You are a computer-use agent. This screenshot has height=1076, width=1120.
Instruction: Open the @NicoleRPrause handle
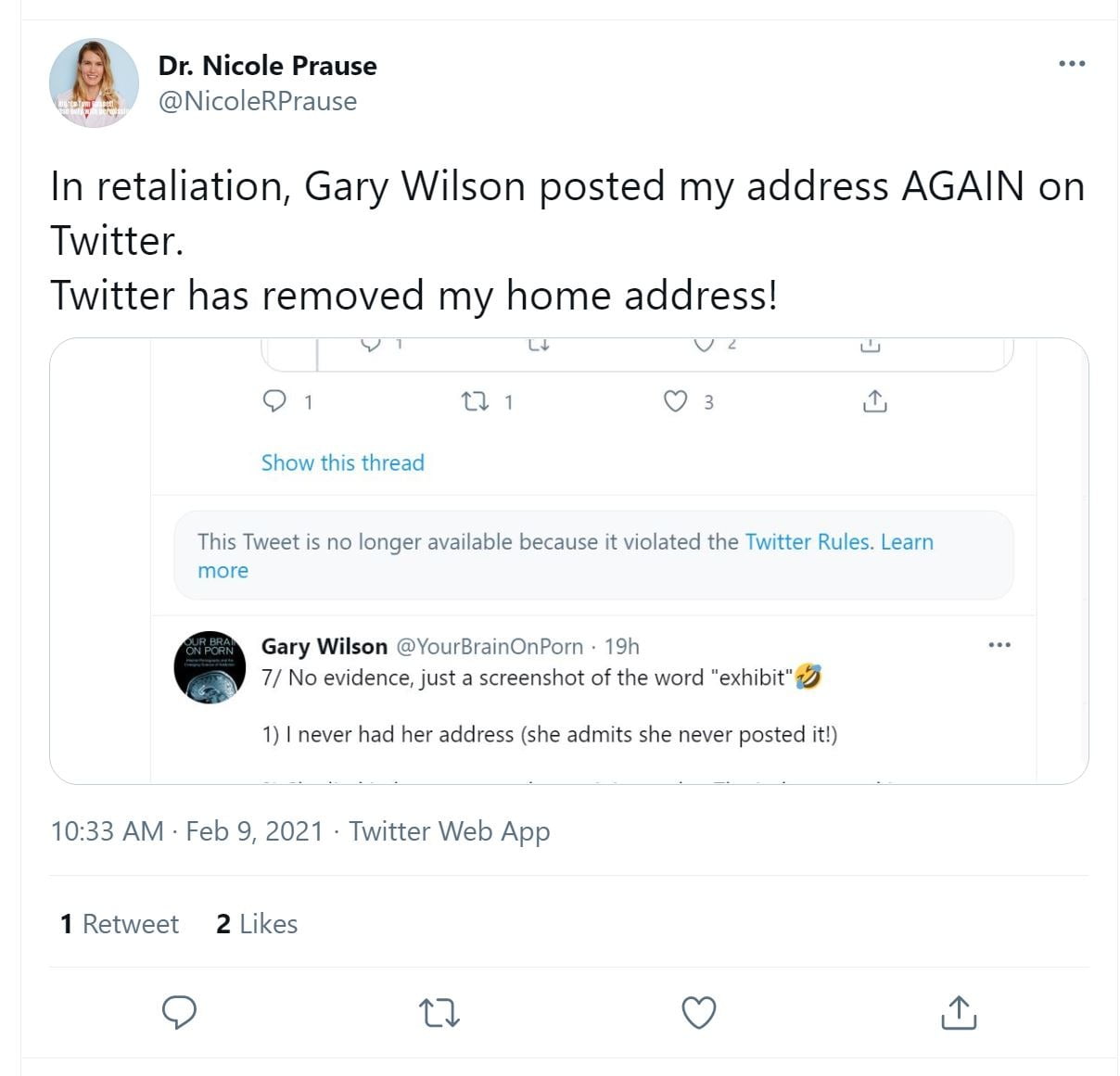257,101
